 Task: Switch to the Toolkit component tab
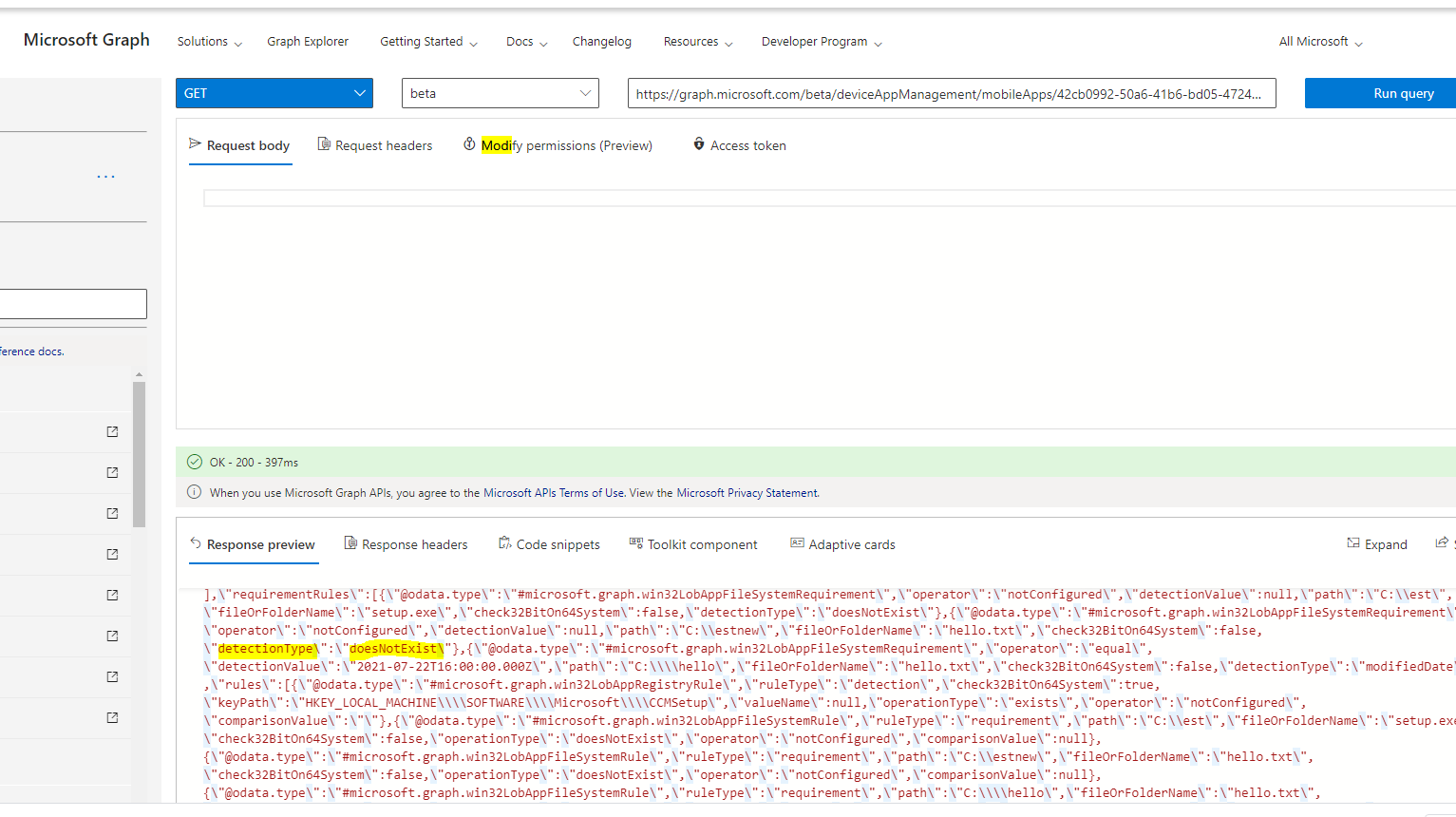tap(693, 544)
